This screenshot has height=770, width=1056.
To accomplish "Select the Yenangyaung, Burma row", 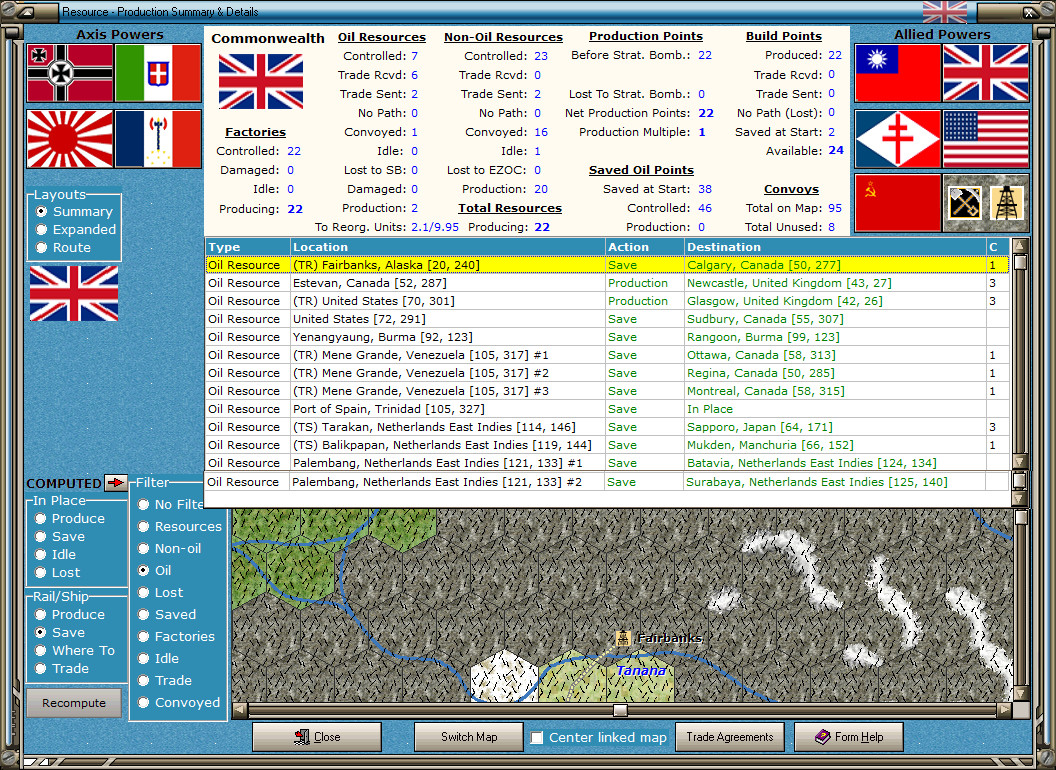I will point(607,337).
